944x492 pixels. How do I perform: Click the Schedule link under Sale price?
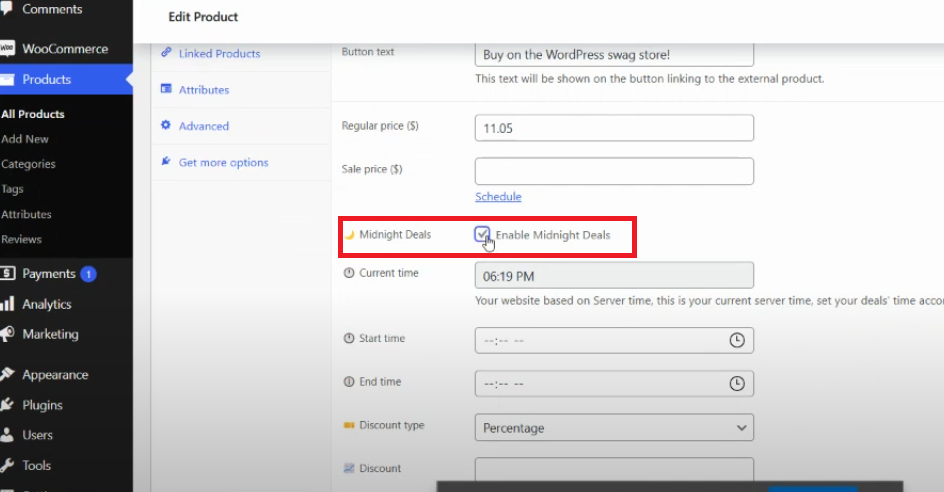498,197
